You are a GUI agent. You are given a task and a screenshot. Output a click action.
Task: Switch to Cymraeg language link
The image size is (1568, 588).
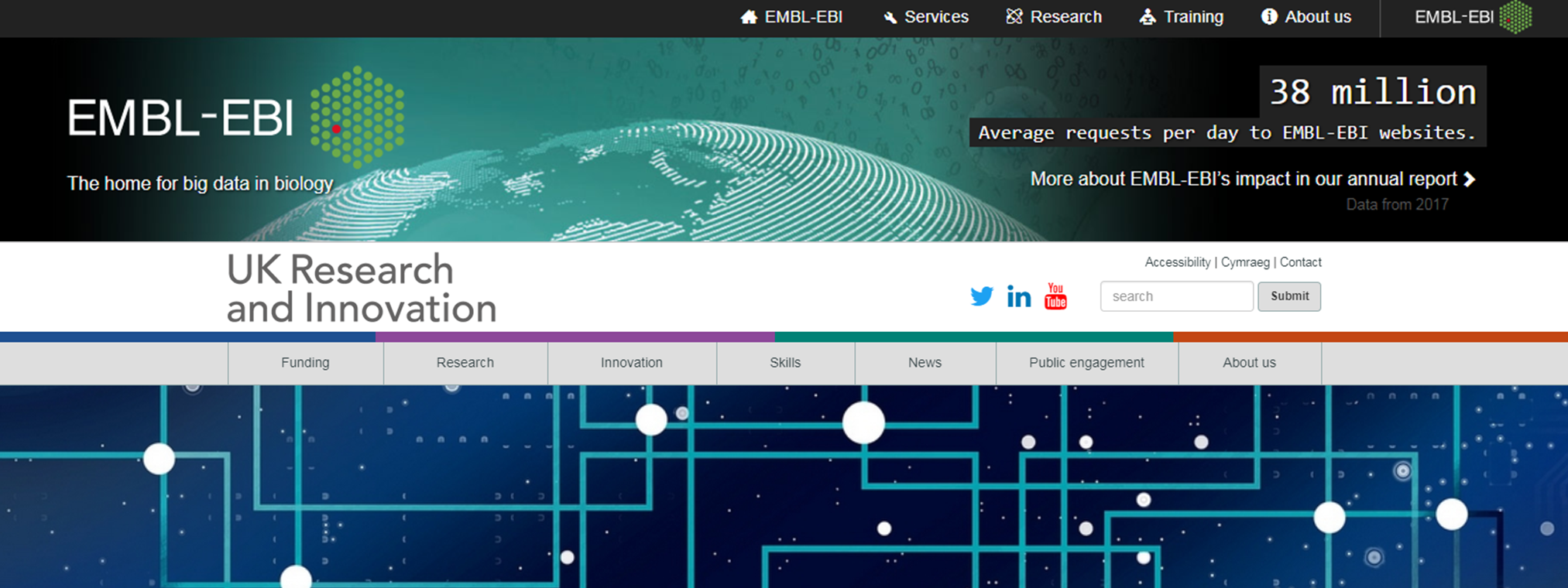click(x=1245, y=262)
